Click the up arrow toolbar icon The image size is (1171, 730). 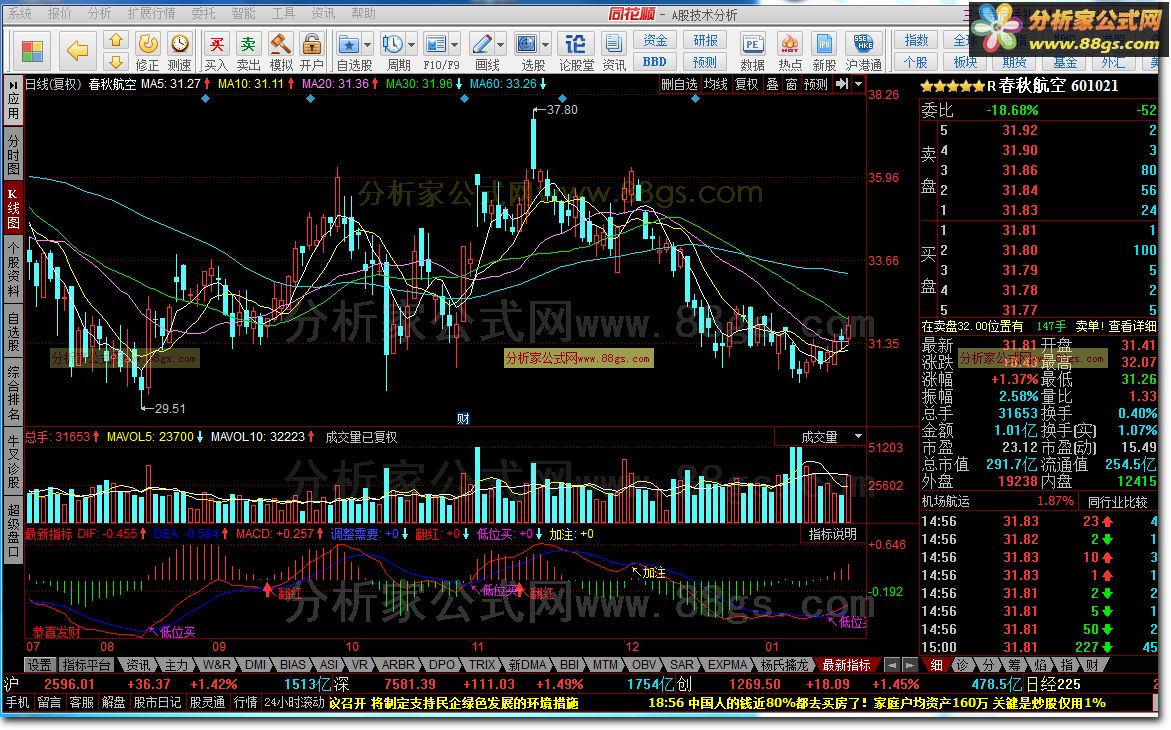116,40
